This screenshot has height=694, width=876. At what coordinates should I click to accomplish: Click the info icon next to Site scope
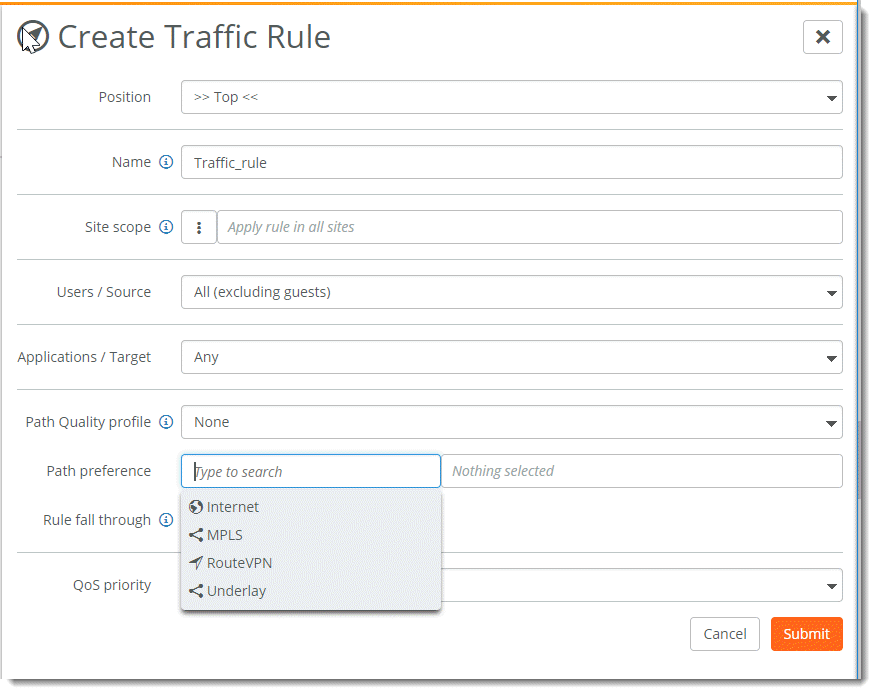coord(166,226)
